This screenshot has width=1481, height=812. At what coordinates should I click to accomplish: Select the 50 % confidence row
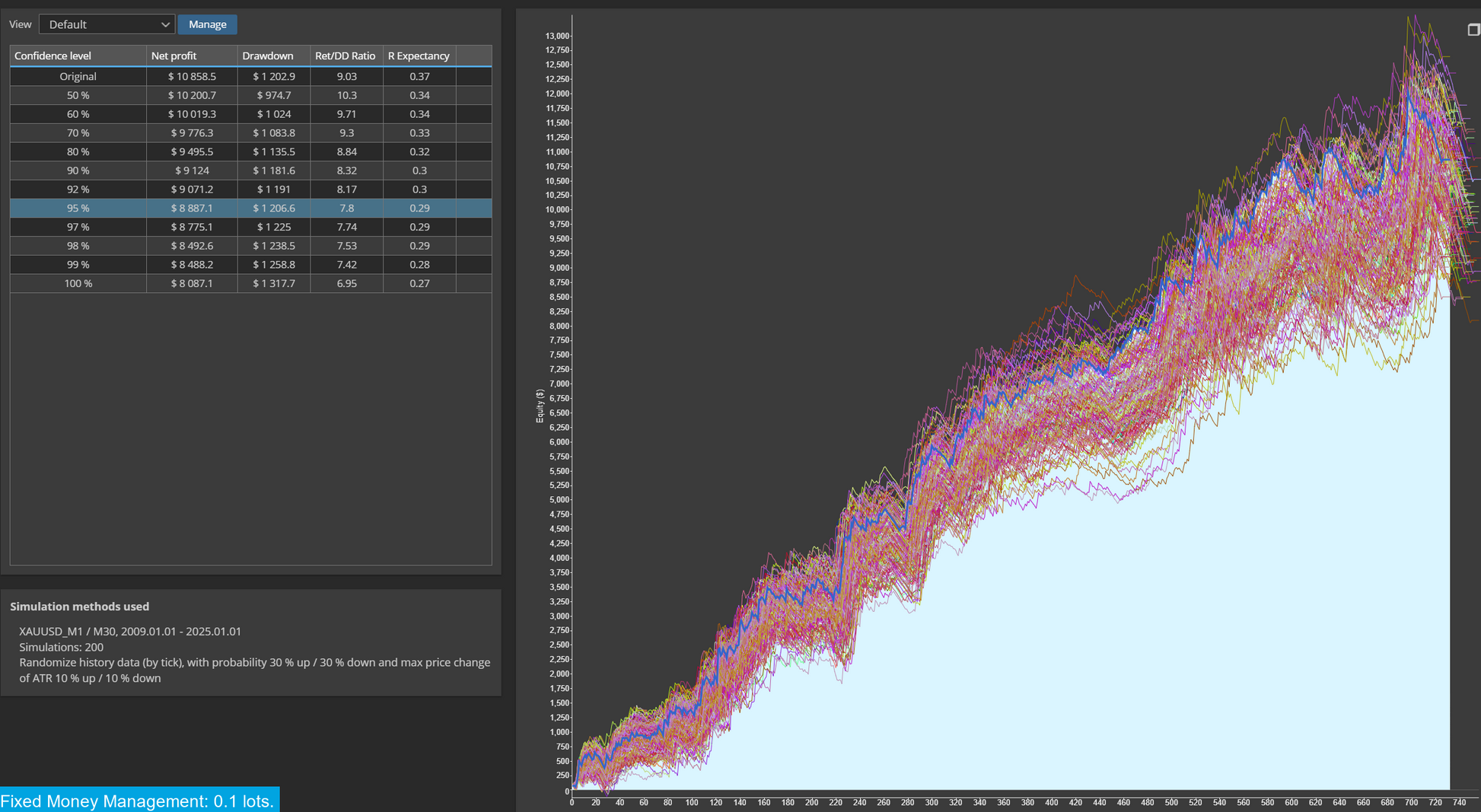250,95
